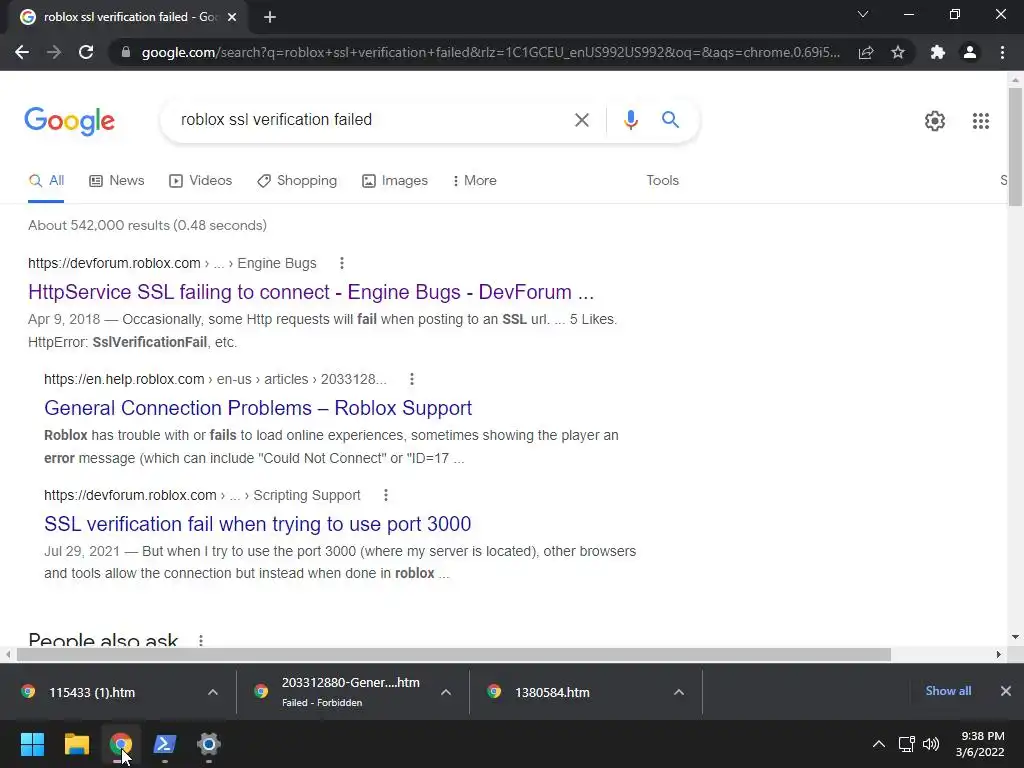The image size is (1024, 768).
Task: Close the downloads bar
Action: coord(1006,691)
